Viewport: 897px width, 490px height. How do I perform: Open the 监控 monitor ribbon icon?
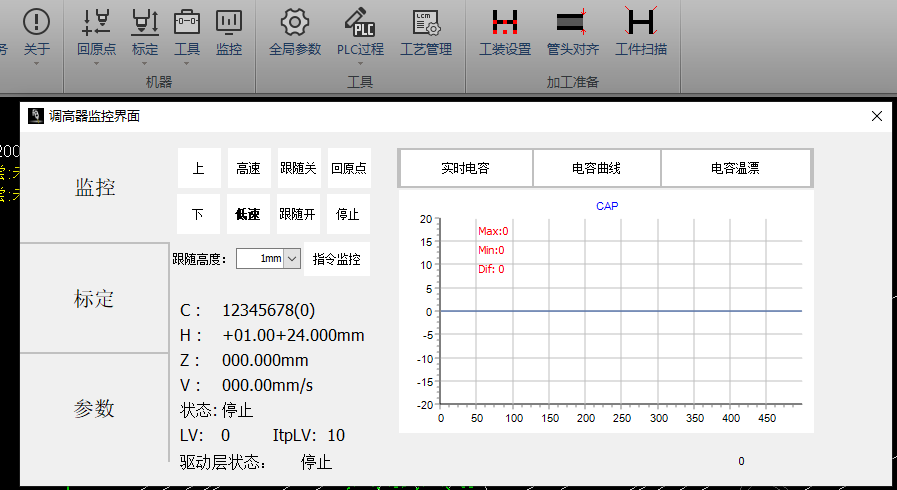click(229, 23)
